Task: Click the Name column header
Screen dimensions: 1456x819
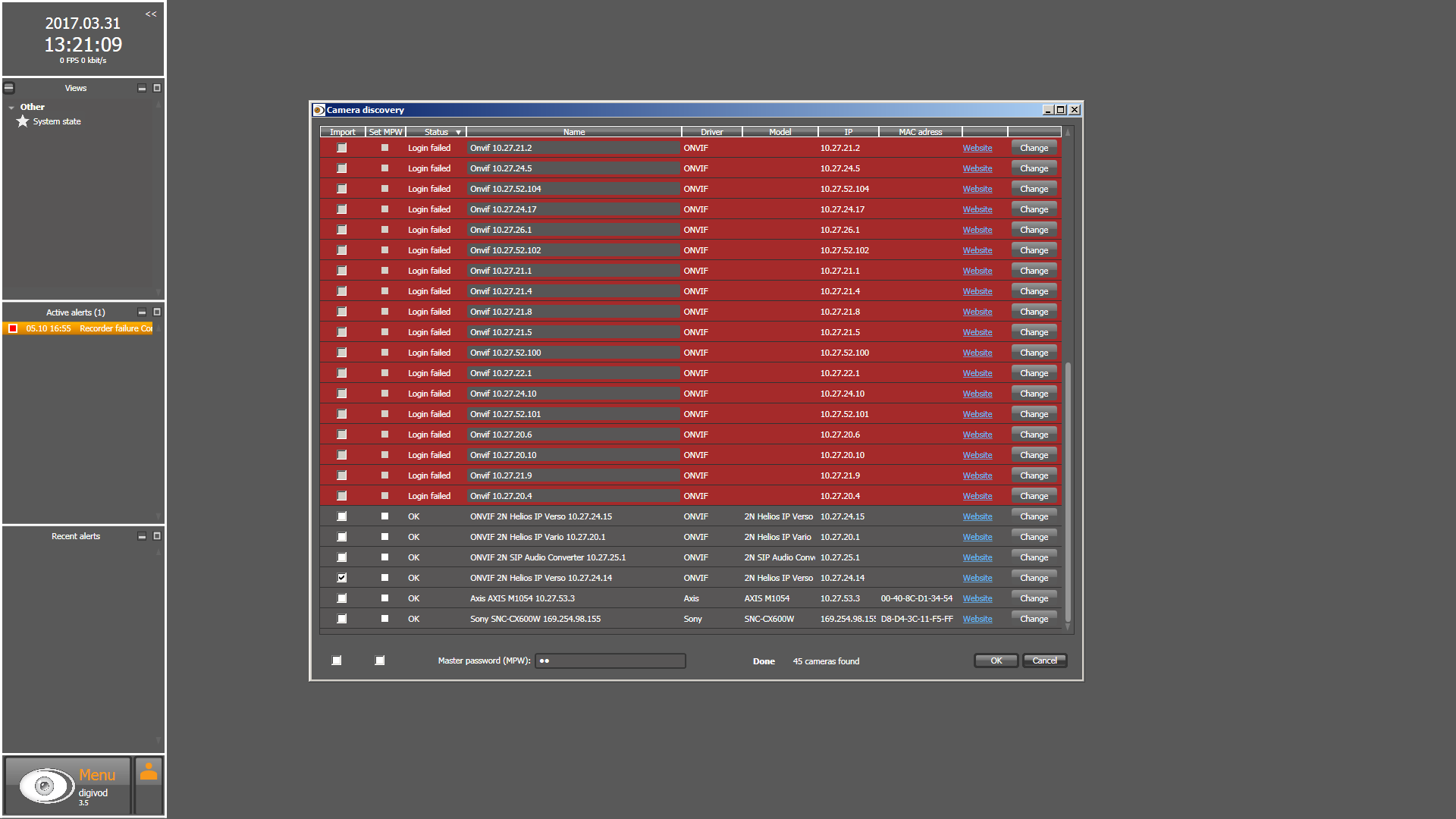Action: pyautogui.click(x=573, y=132)
